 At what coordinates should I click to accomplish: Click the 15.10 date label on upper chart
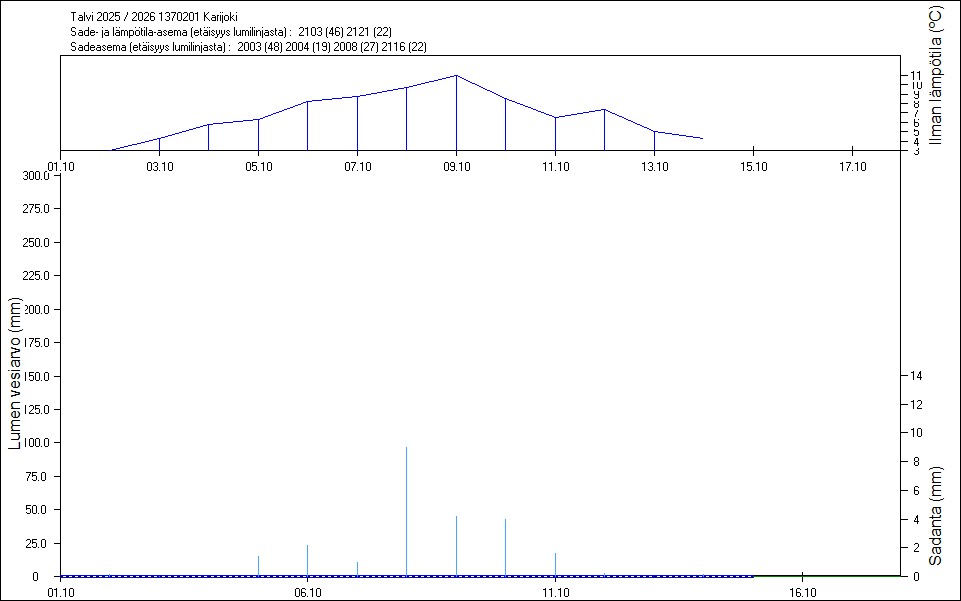(x=753, y=166)
